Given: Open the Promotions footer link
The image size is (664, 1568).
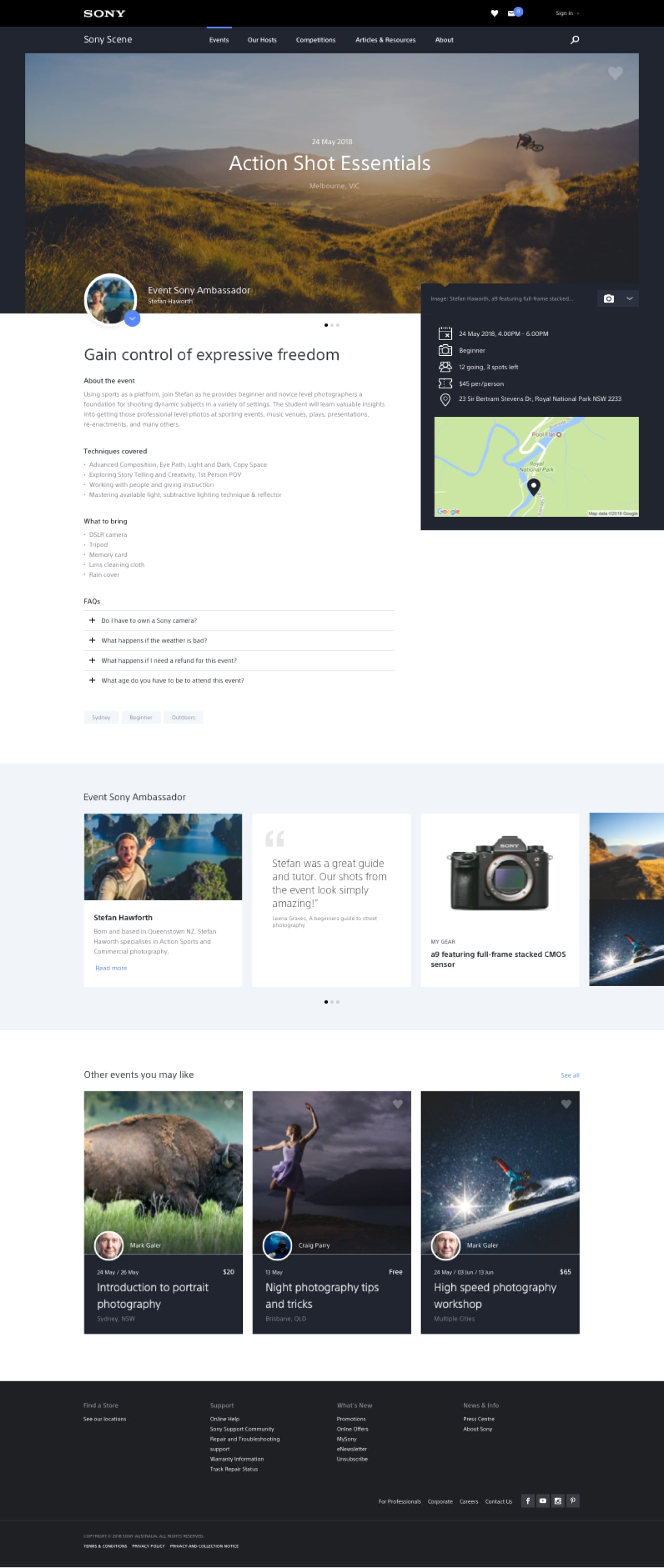Looking at the screenshot, I should pos(351,1420).
